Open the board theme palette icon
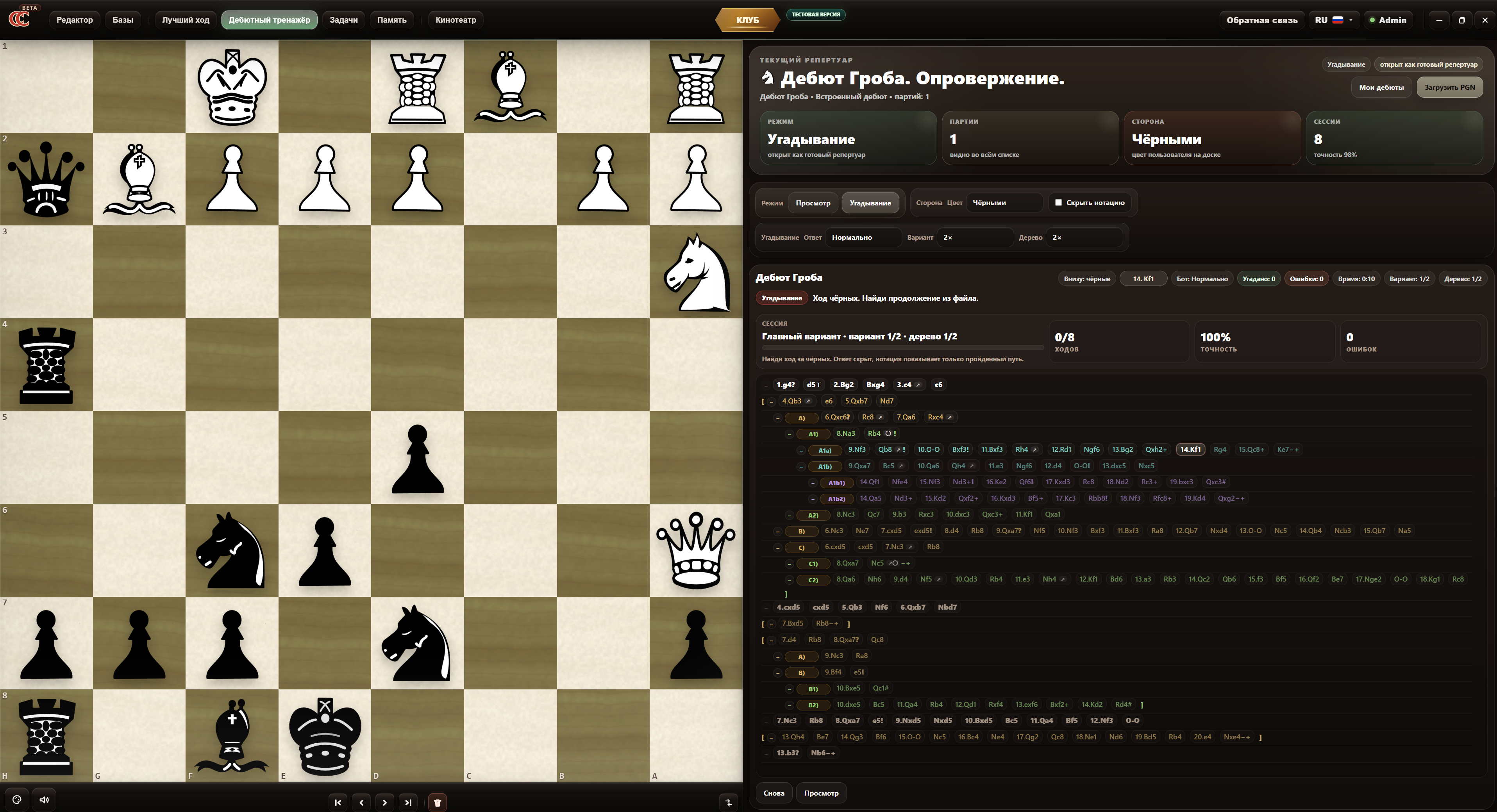This screenshot has height=812, width=1497. 17,800
